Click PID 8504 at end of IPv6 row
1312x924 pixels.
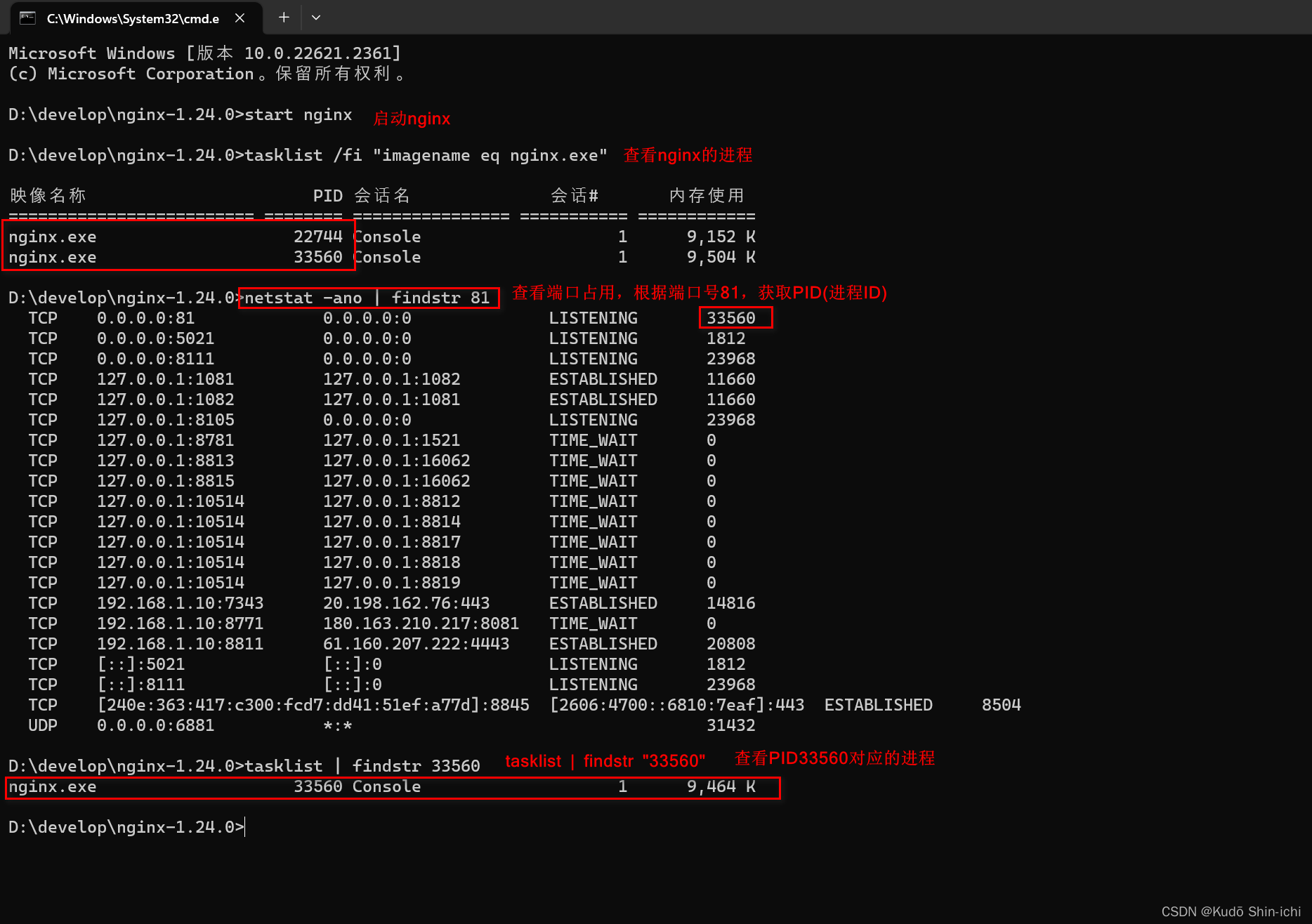(x=1001, y=705)
